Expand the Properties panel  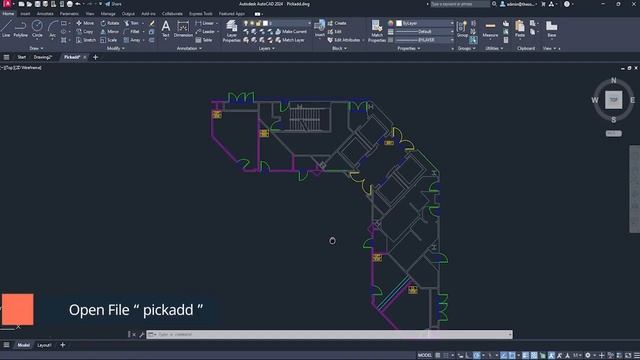pos(409,49)
